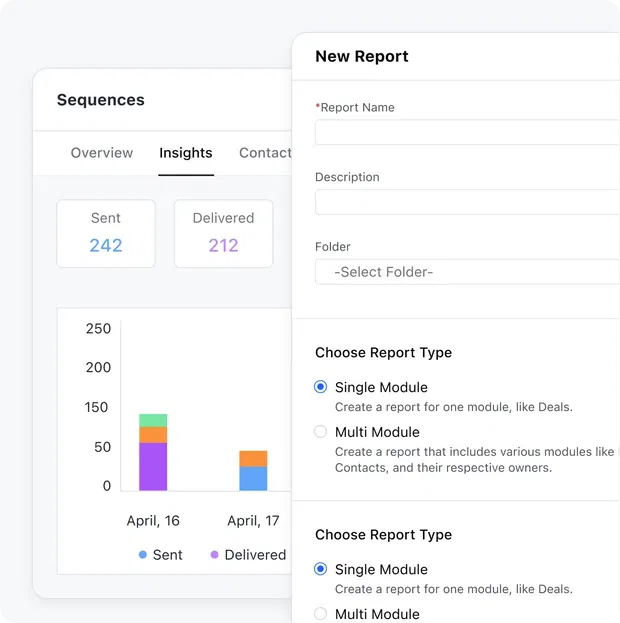Image resolution: width=620 pixels, height=623 pixels.
Task: Select Single Module in the upper Report Type section
Action: (320, 387)
